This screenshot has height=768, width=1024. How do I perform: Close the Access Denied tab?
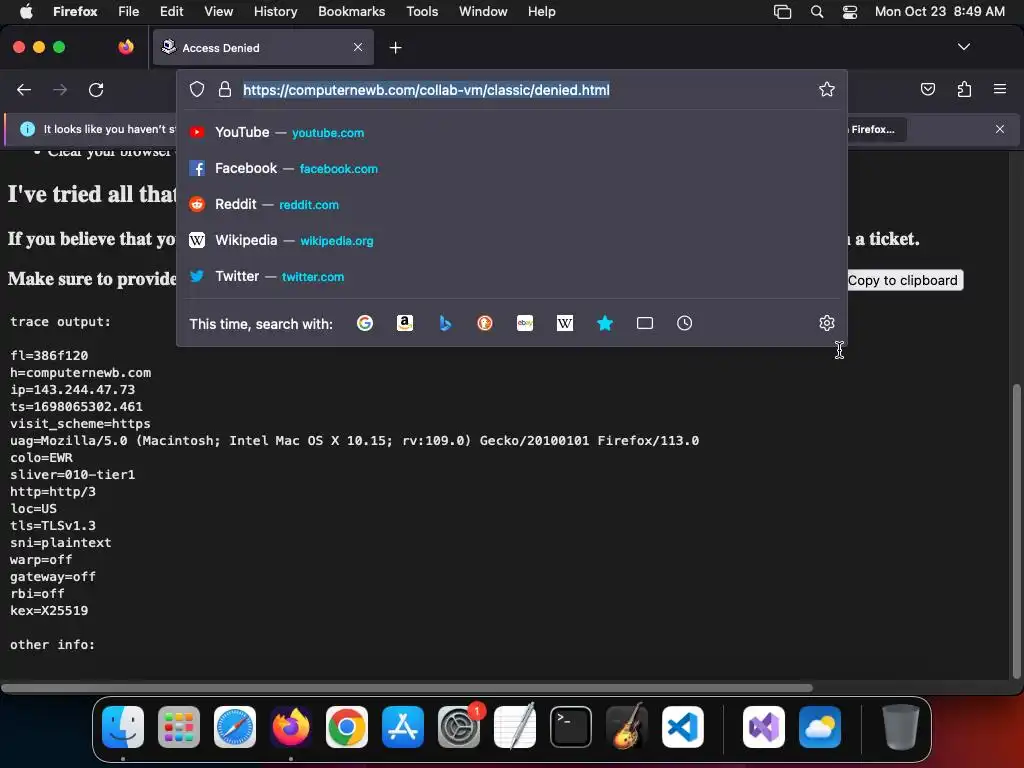tap(358, 47)
